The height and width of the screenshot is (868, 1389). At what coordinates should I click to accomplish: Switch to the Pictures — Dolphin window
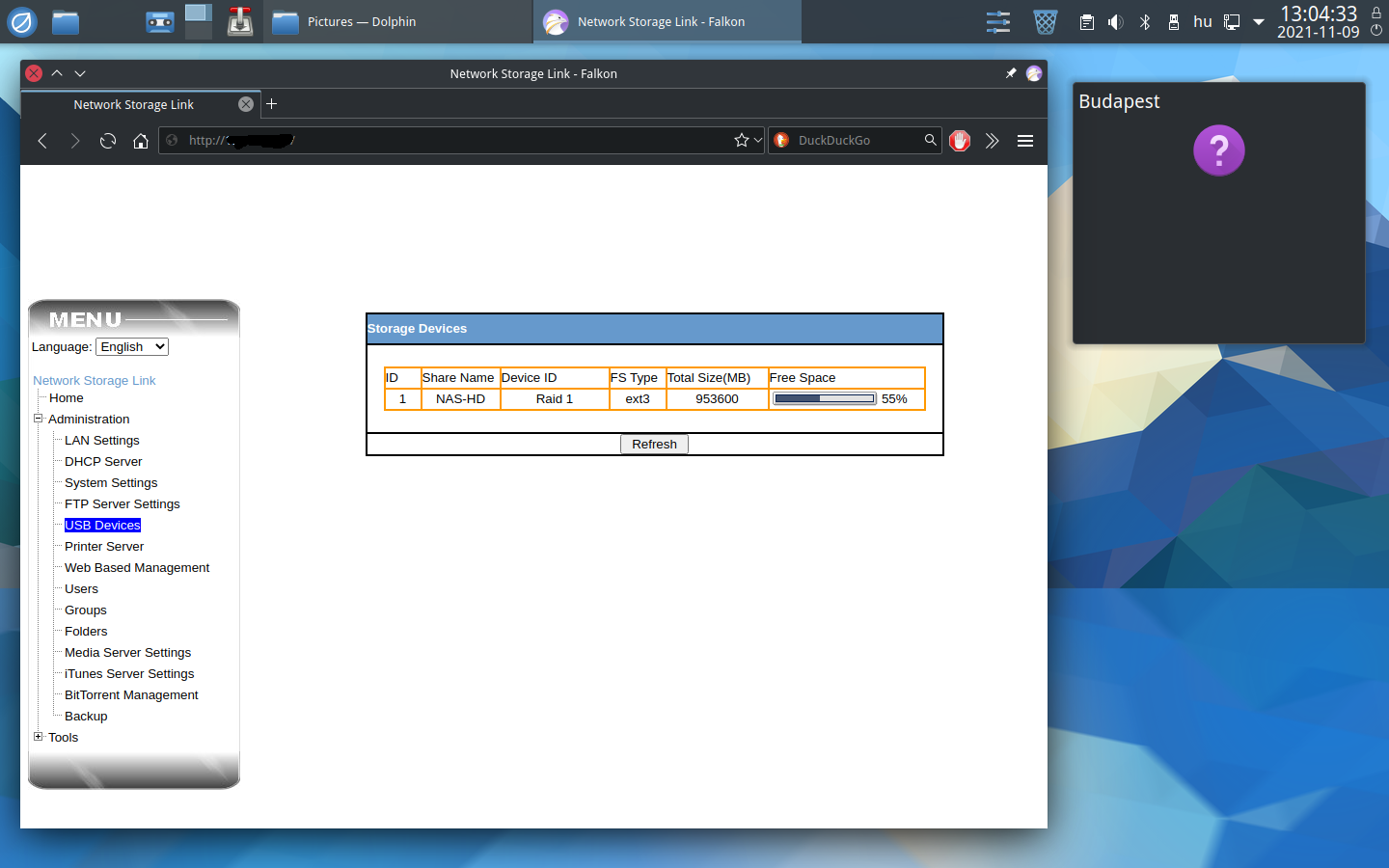(399, 21)
